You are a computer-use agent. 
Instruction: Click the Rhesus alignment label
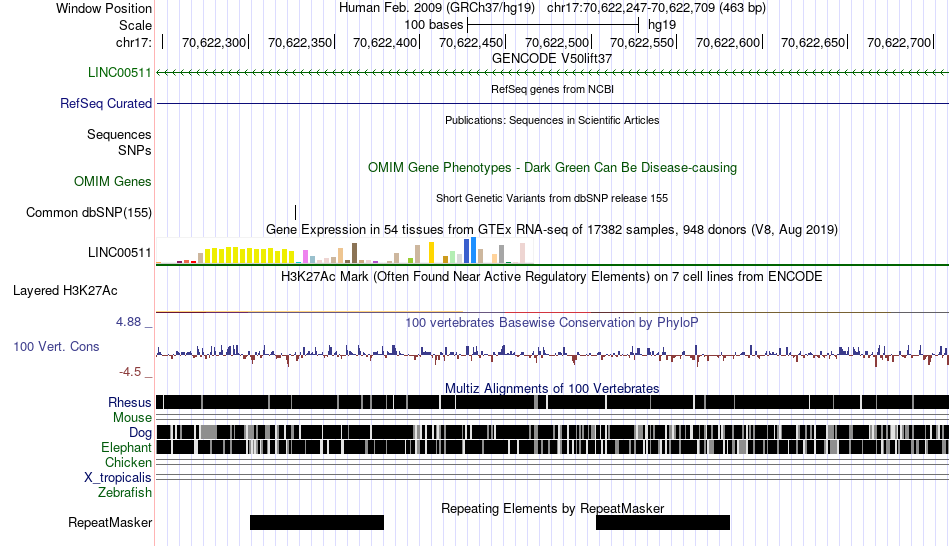[x=130, y=402]
